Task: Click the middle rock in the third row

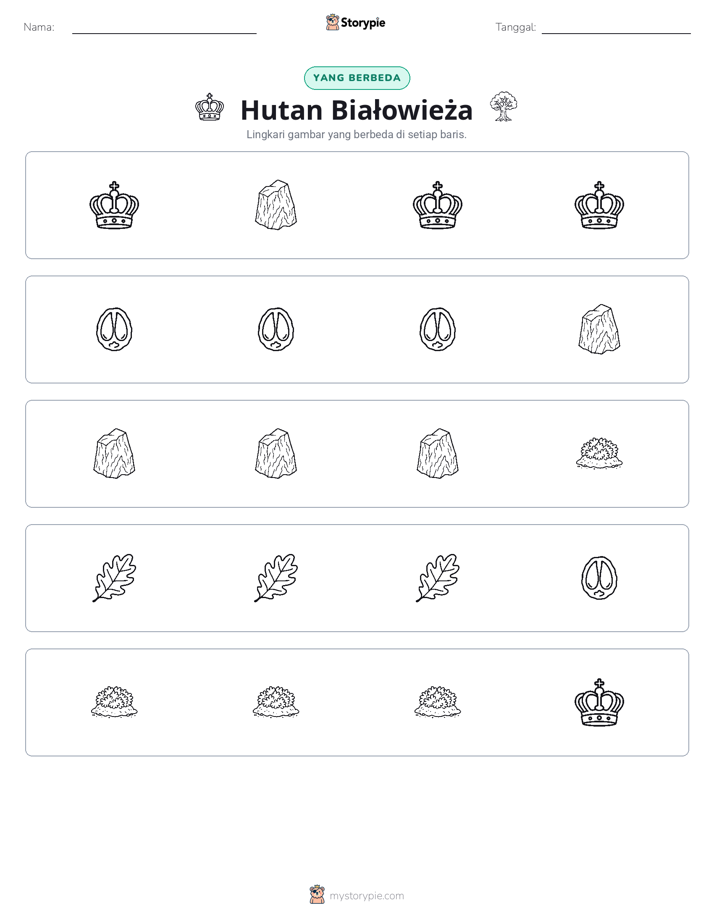Action: pos(276,453)
